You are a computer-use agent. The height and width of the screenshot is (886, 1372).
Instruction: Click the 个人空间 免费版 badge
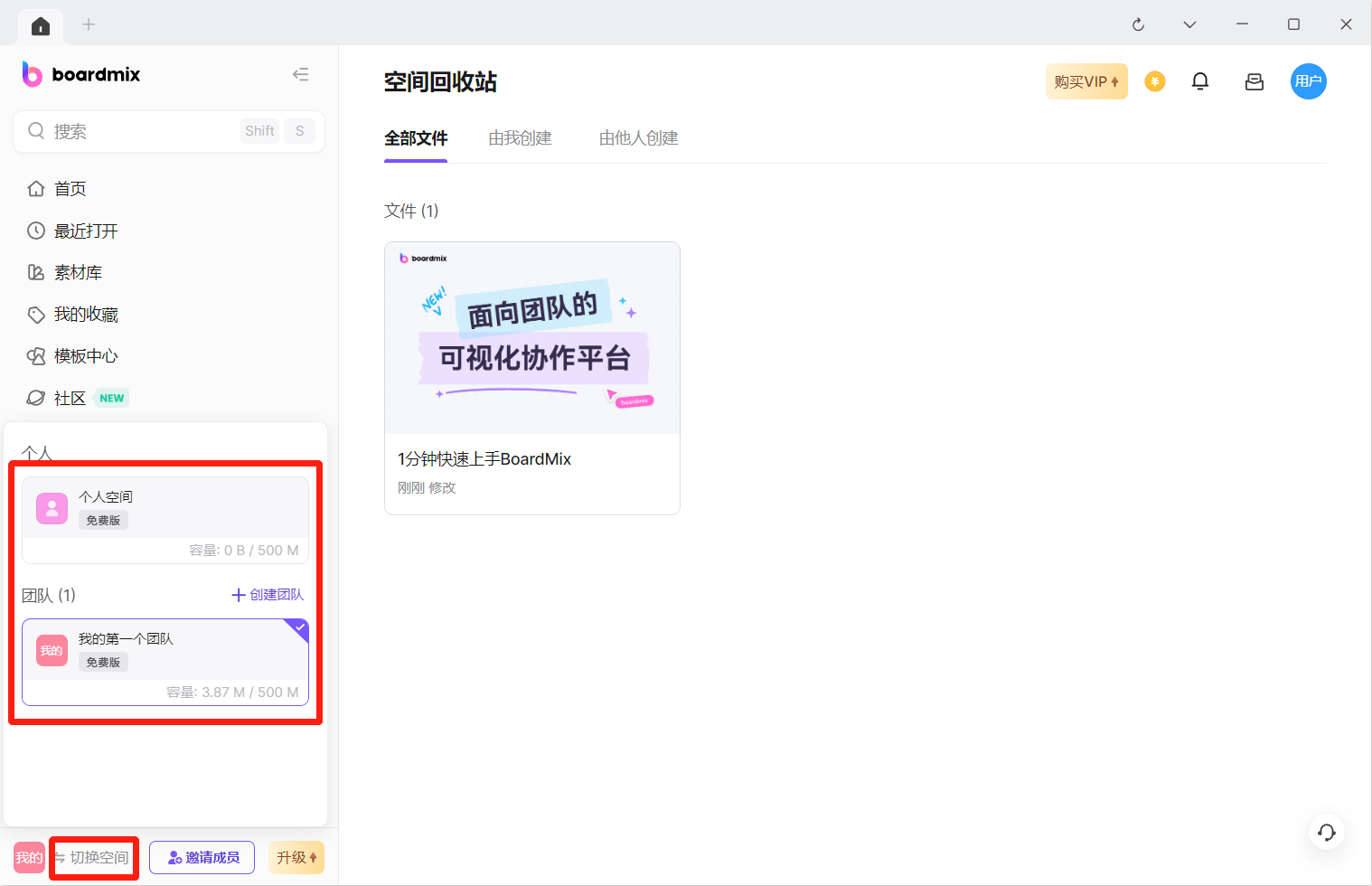(x=103, y=521)
